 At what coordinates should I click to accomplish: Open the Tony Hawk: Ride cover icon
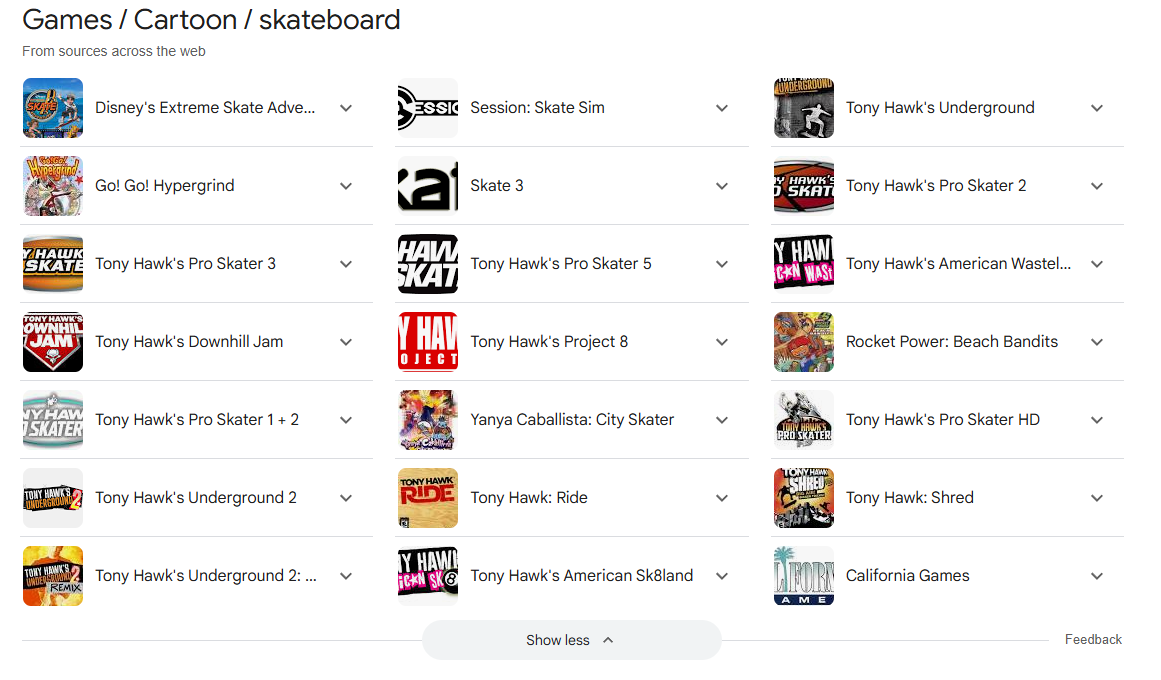tap(428, 498)
